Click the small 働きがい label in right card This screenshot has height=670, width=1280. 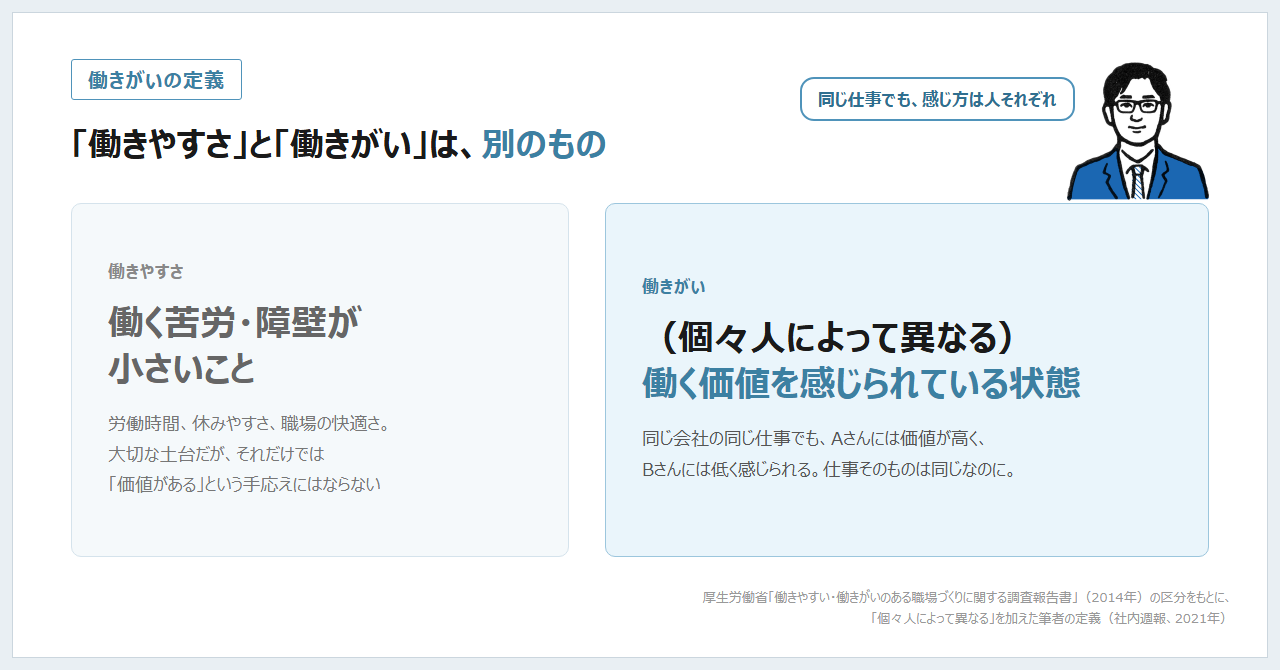tap(674, 286)
